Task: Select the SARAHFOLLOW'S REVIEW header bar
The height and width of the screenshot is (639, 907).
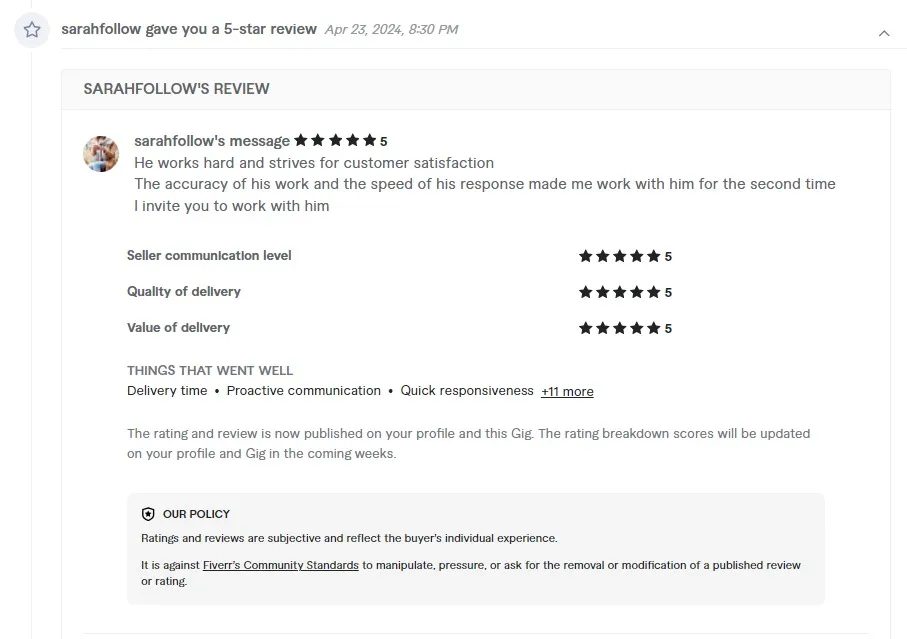Action: pos(175,88)
